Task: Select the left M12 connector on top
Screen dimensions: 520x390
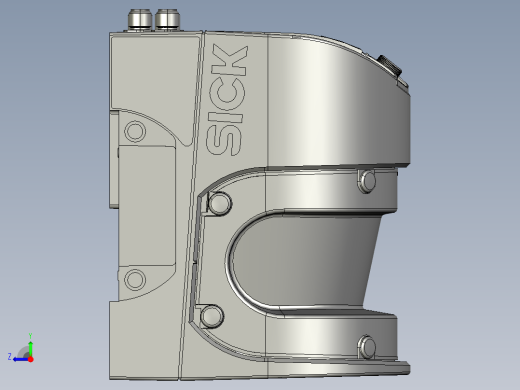Action: pos(140,19)
